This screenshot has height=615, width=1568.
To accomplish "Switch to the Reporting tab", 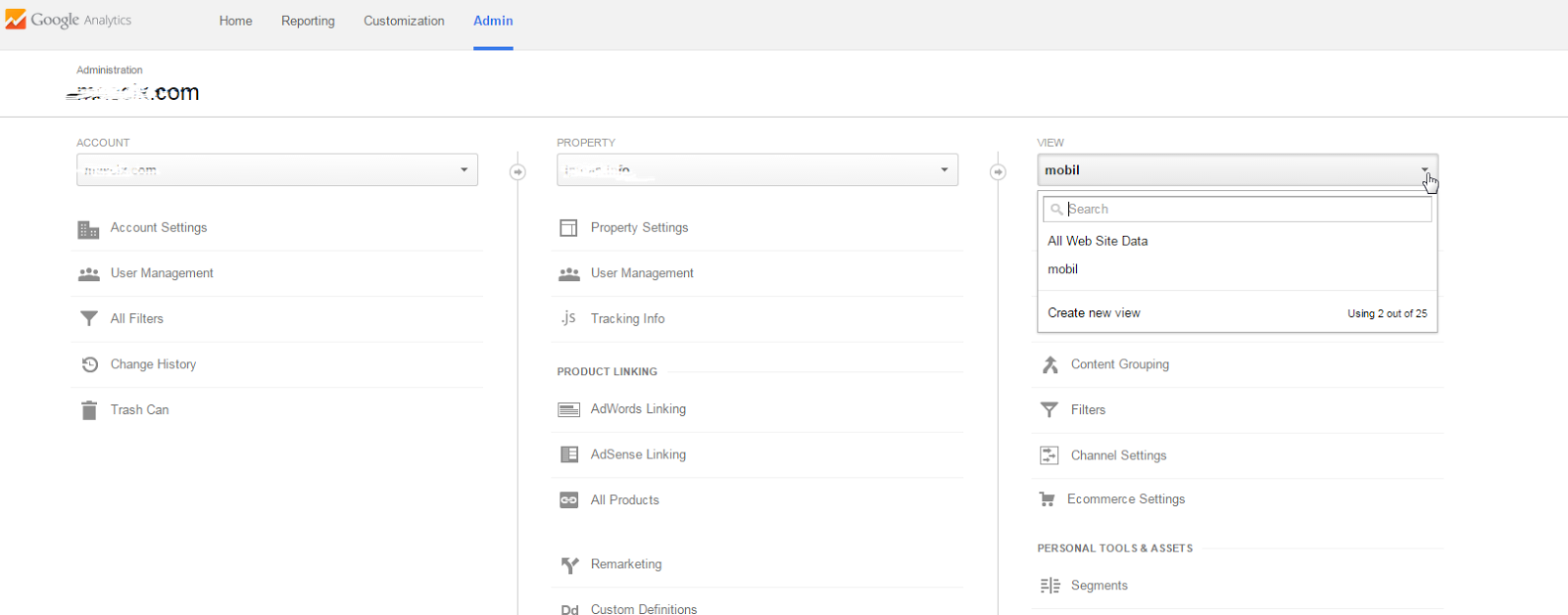I will click(x=308, y=21).
